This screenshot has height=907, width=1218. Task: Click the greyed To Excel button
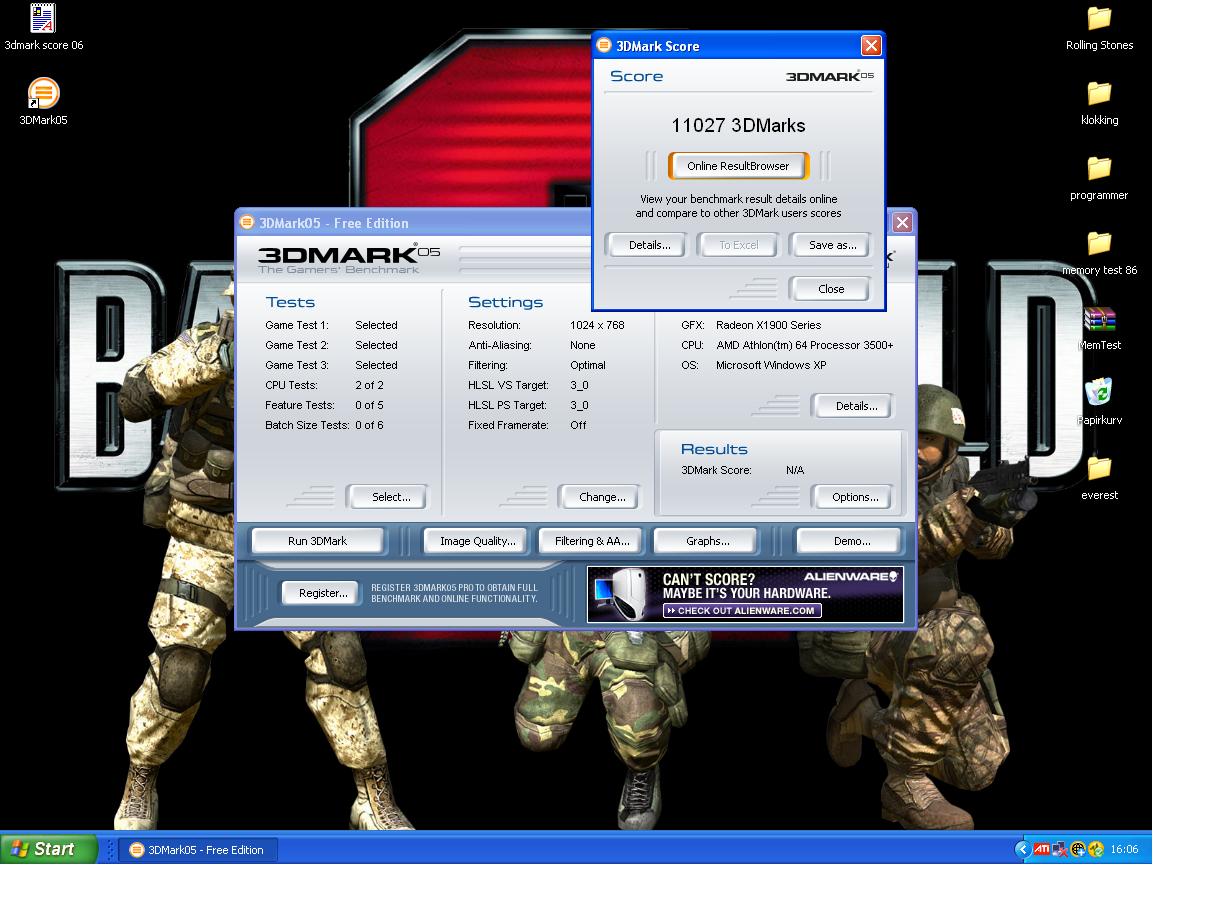coord(739,245)
